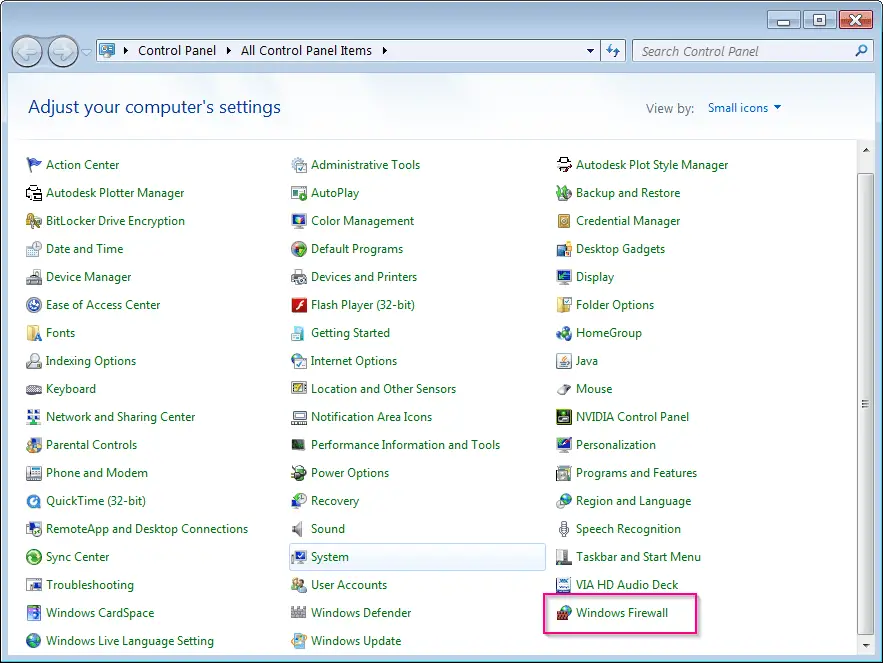Open Network and Sharing Center link
This screenshot has width=883, height=663.
pyautogui.click(x=121, y=417)
